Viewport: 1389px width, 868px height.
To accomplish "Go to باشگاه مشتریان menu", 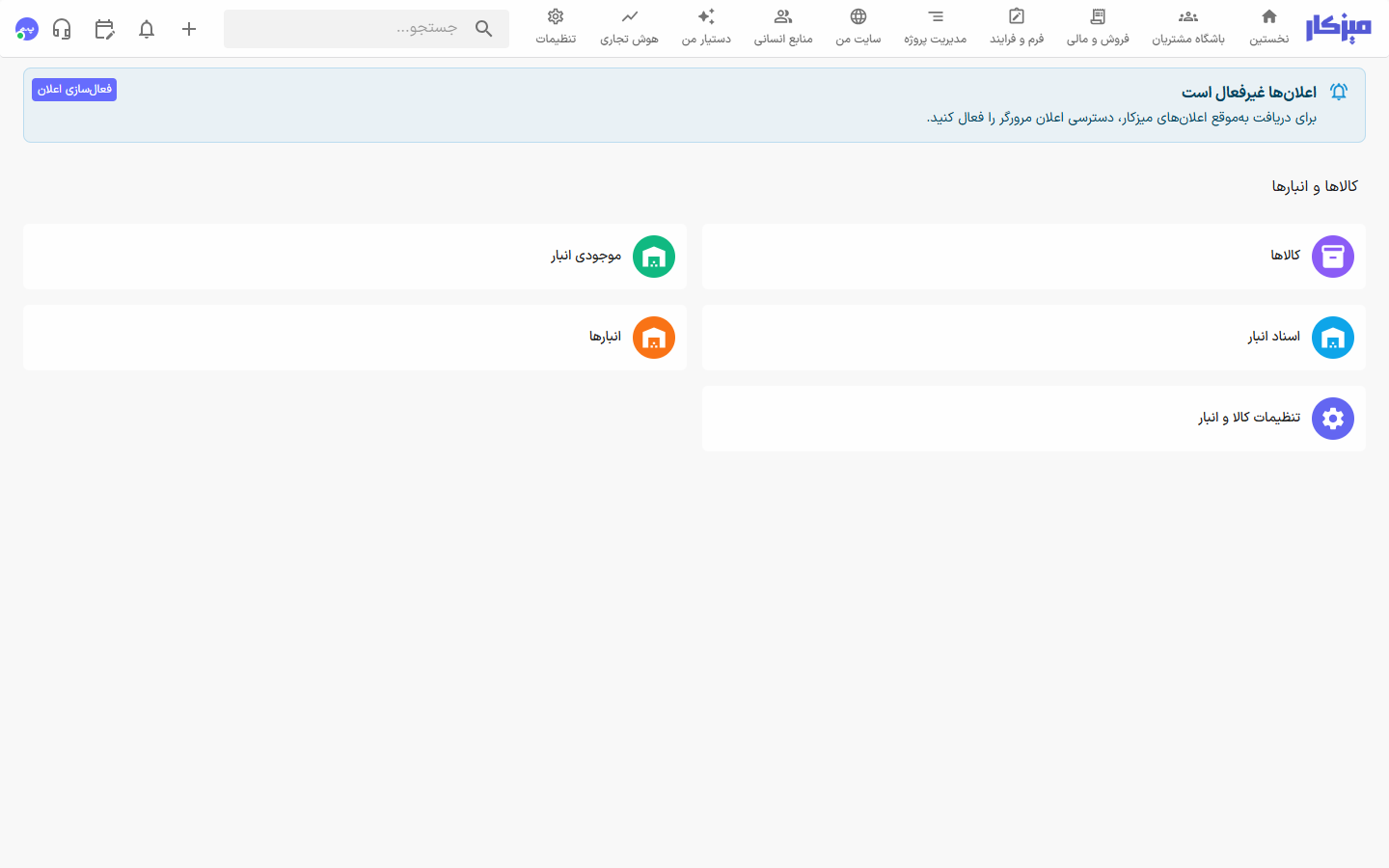I will point(1188,27).
